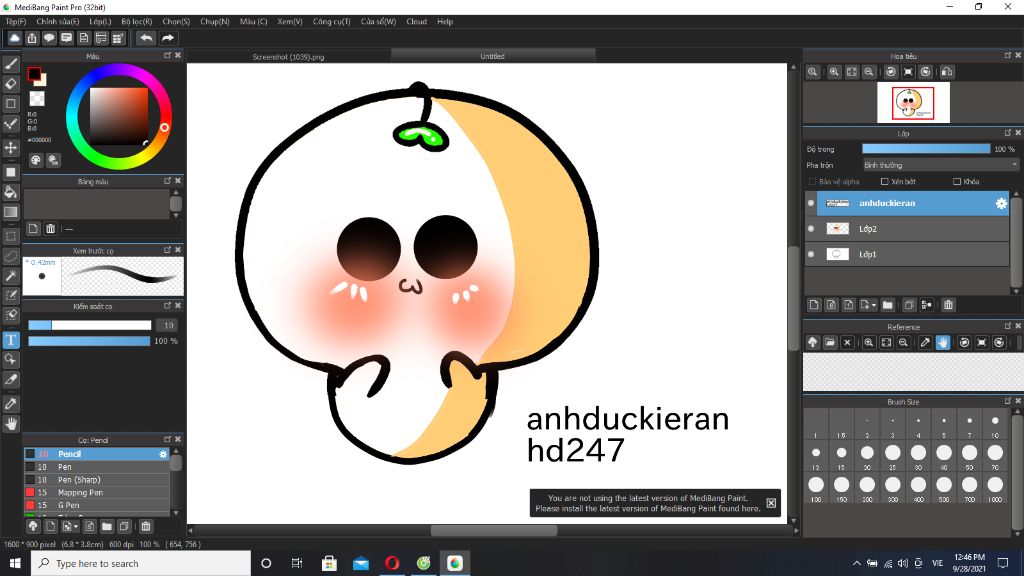This screenshot has height=576, width=1024.
Task: Toggle visibility of Lớp2 layer
Action: [811, 229]
